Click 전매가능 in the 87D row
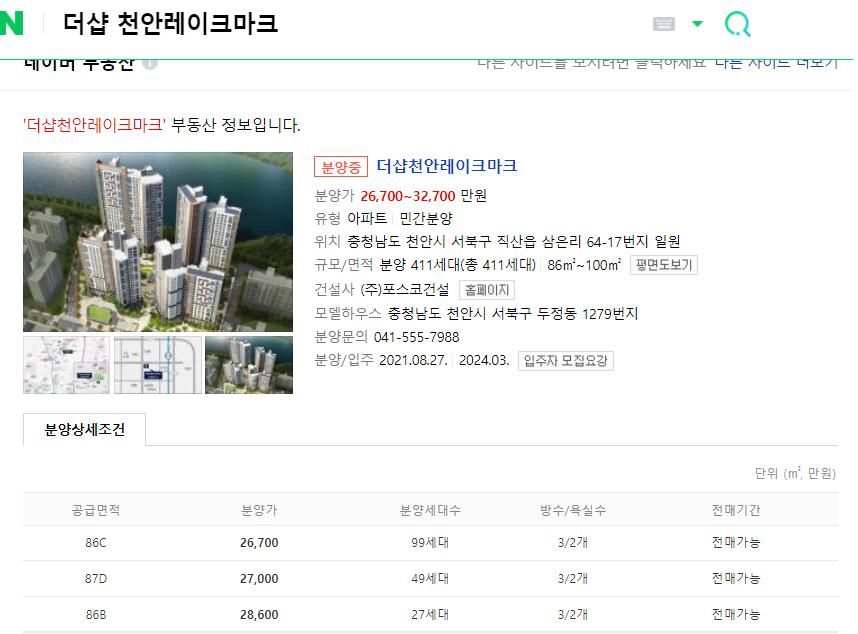Screen dimensions: 858x634 735,579
